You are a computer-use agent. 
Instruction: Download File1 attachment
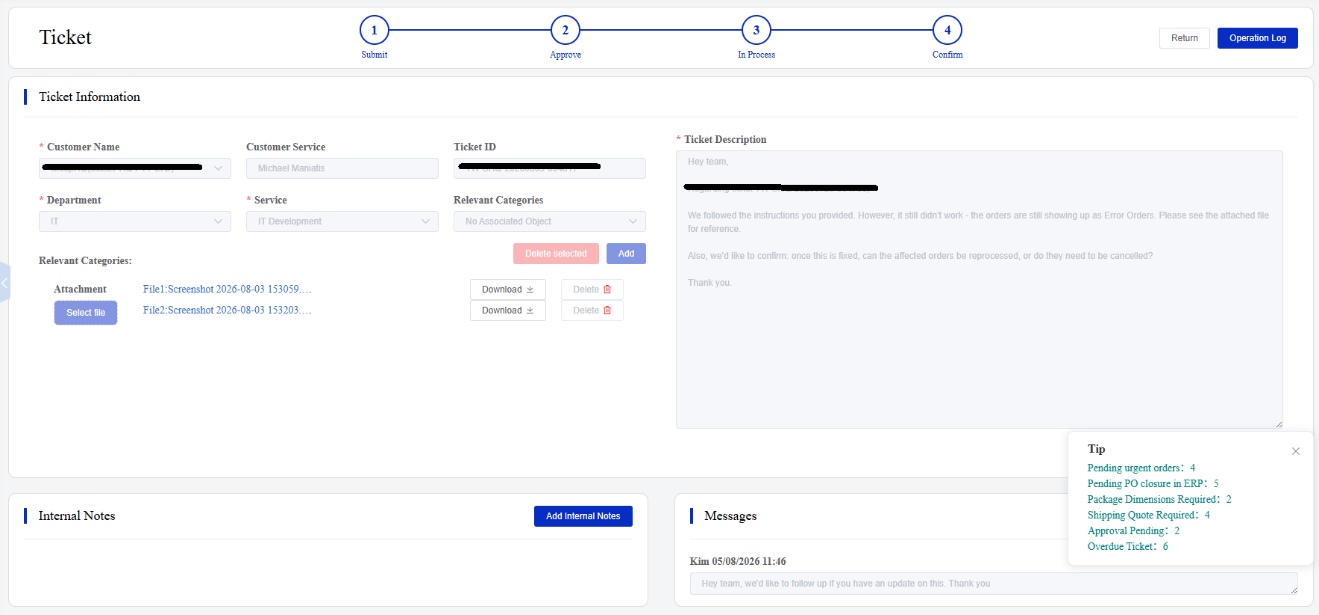(508, 289)
